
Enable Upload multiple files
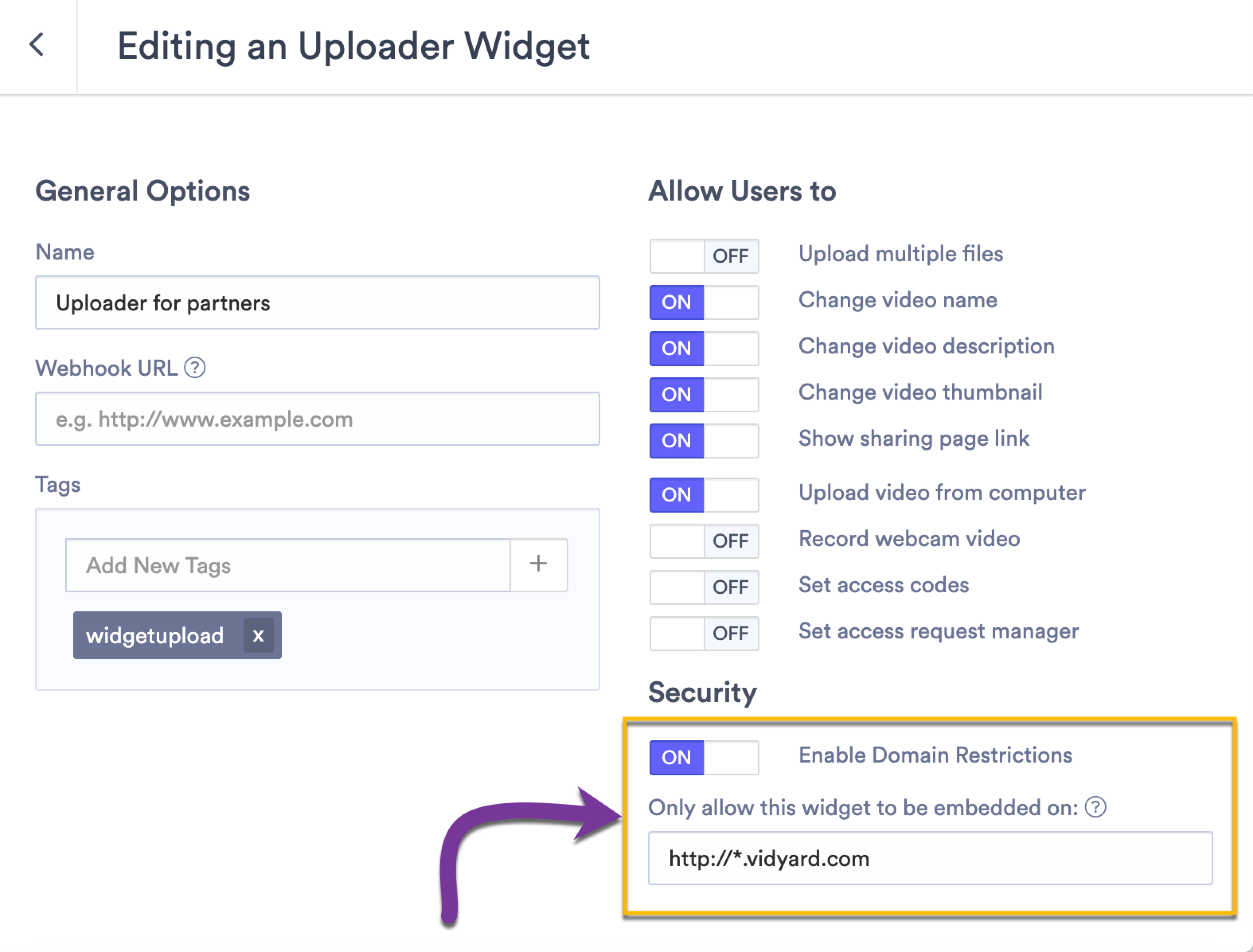[704, 256]
